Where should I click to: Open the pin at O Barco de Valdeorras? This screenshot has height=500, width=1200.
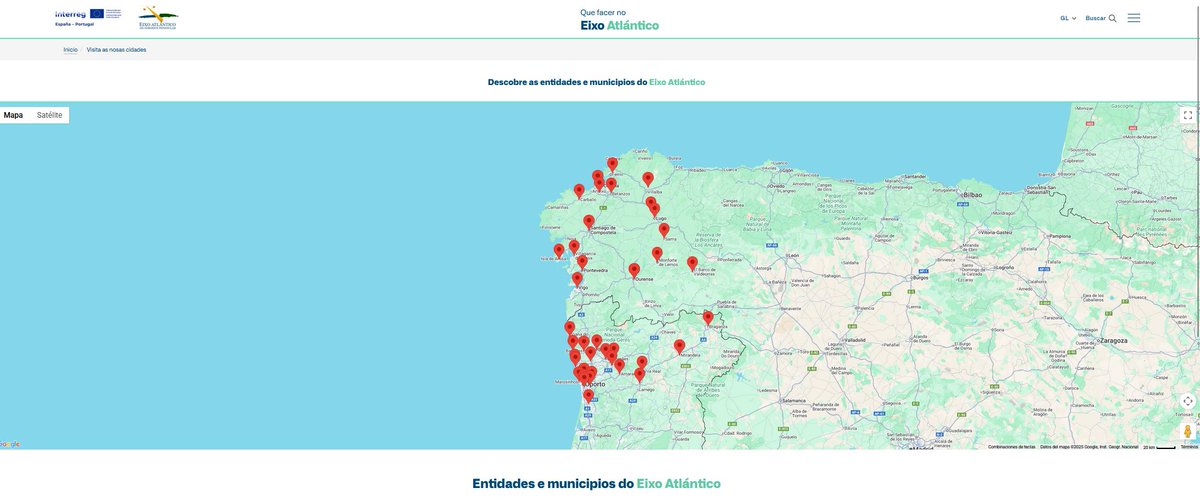692,264
